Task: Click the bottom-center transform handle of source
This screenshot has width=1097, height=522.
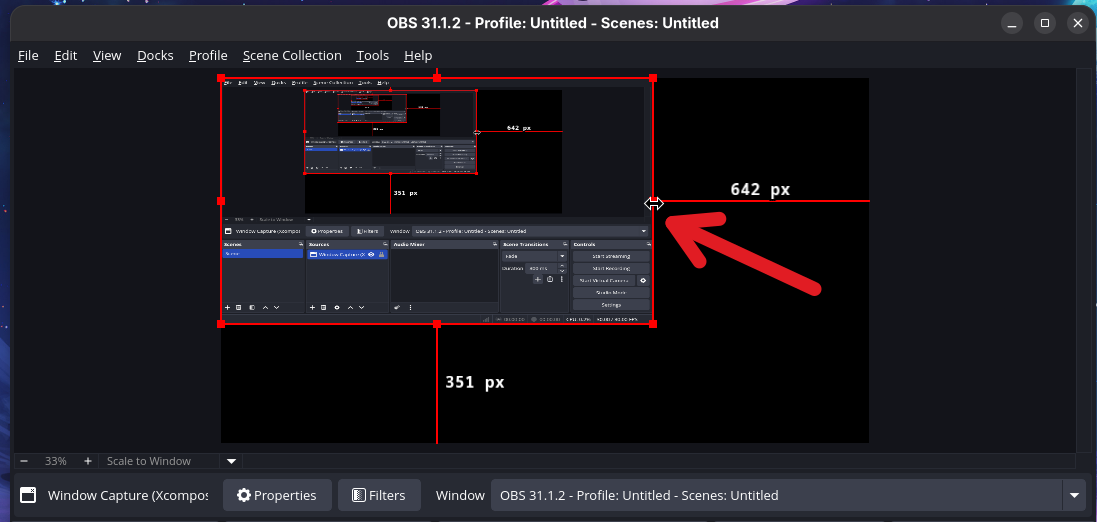Action: coord(437,324)
